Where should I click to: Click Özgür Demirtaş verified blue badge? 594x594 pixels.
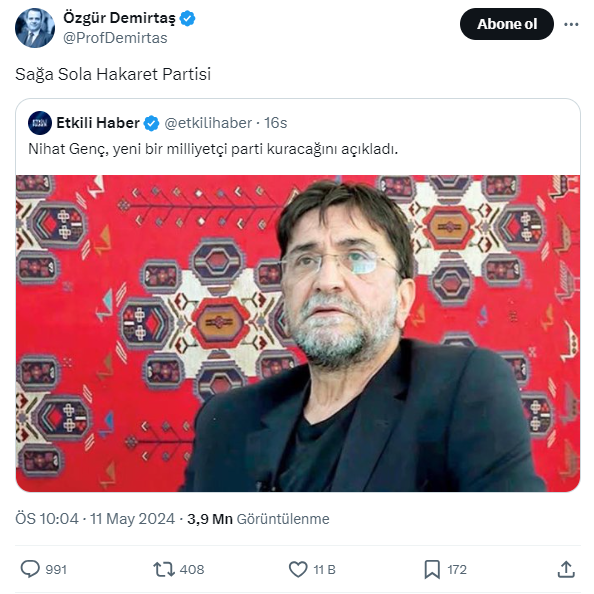click(187, 18)
